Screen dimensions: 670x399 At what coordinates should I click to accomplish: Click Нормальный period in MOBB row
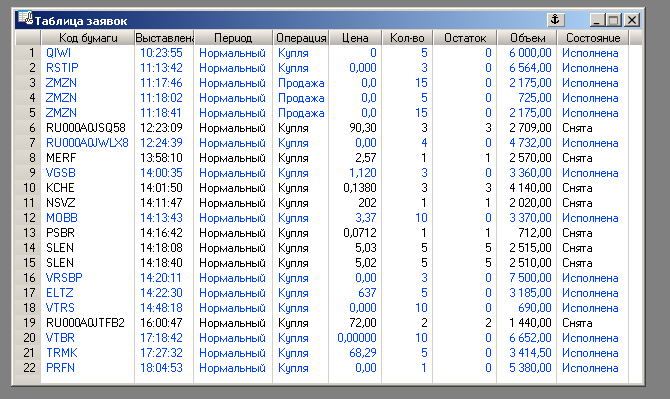pyautogui.click(x=232, y=218)
